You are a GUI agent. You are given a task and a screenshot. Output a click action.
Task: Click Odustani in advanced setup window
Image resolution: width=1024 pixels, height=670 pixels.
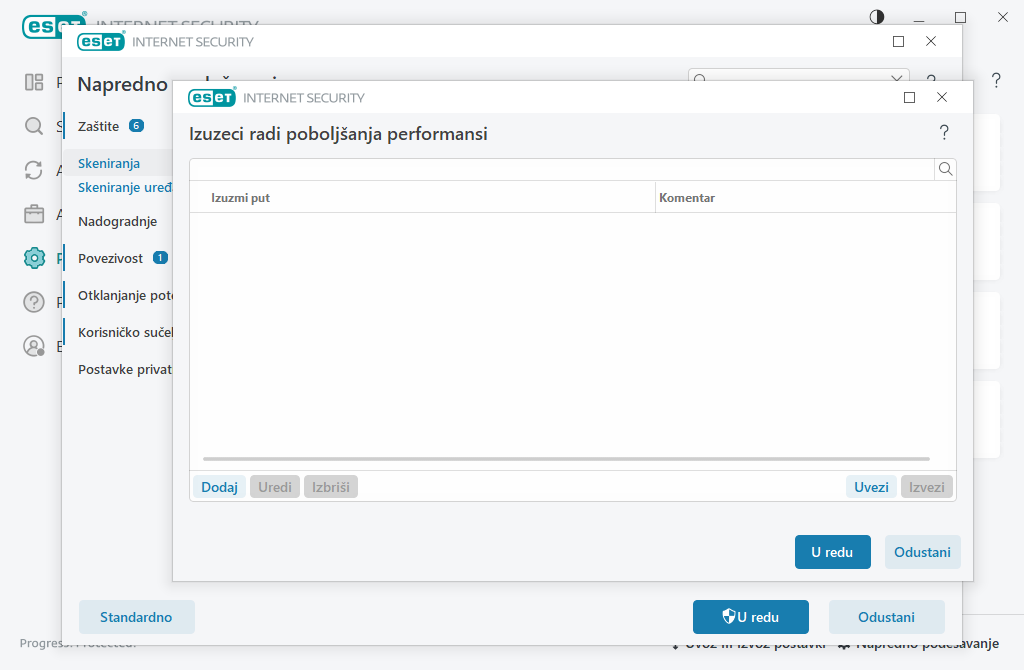[886, 617]
